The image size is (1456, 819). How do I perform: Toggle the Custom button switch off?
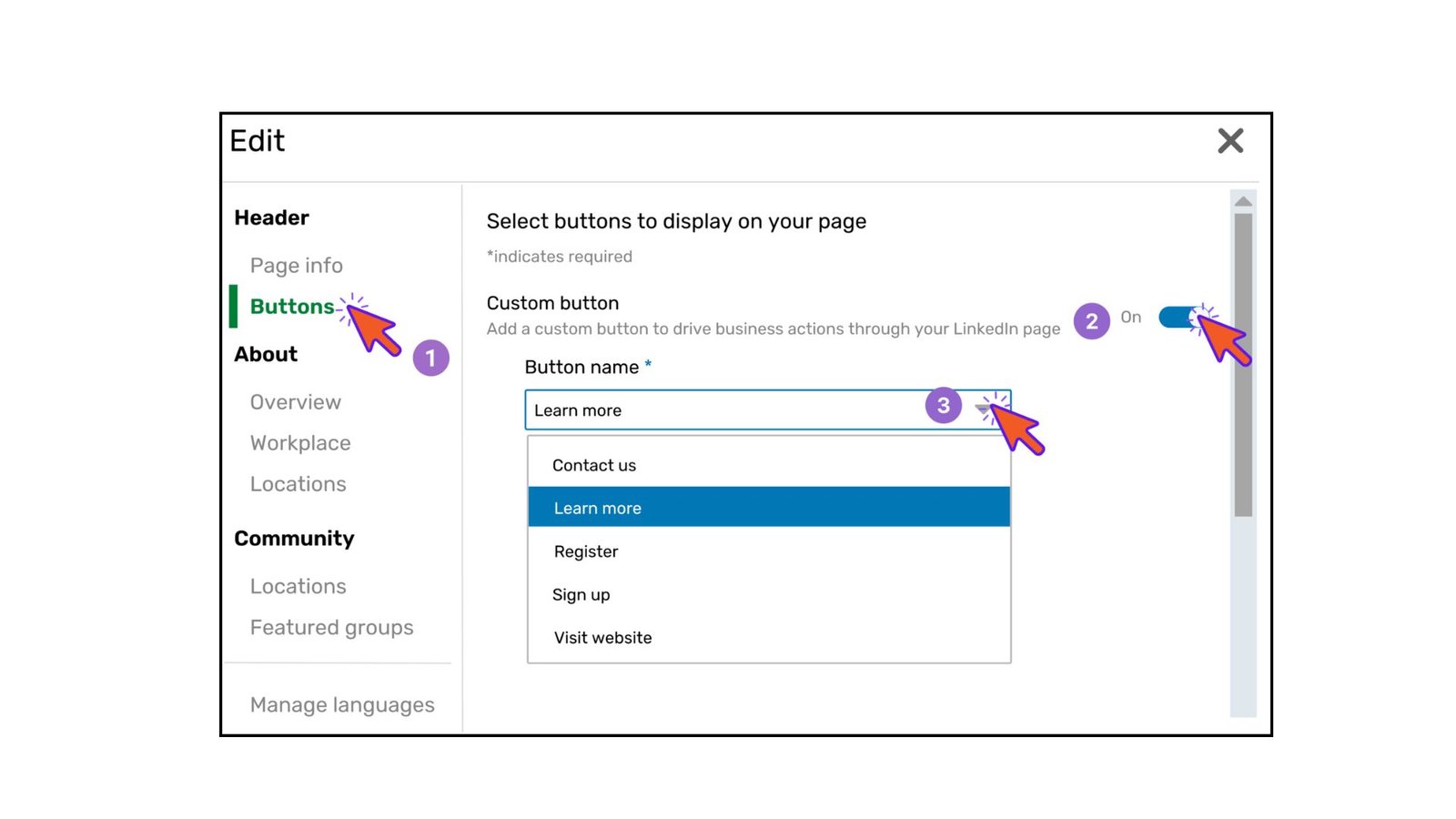pos(1179,318)
